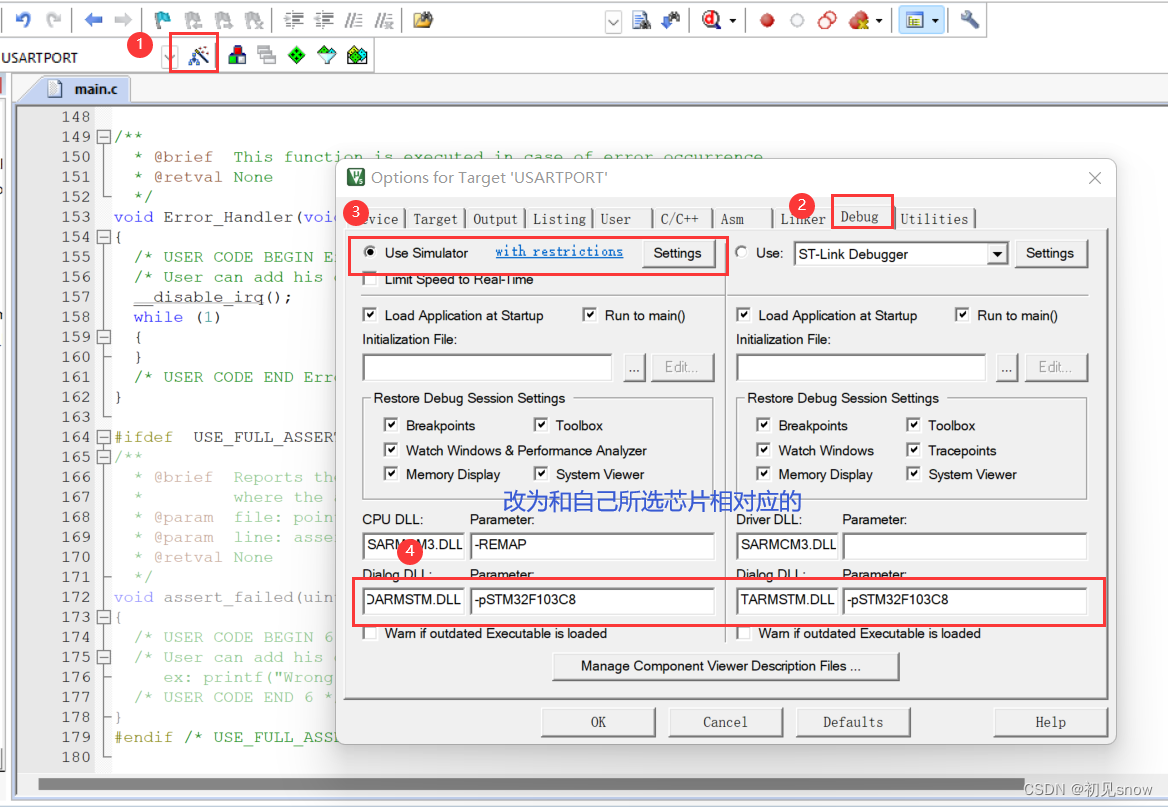The width and height of the screenshot is (1168, 807).
Task: Go to the previous bookmark icon
Action: [193, 20]
